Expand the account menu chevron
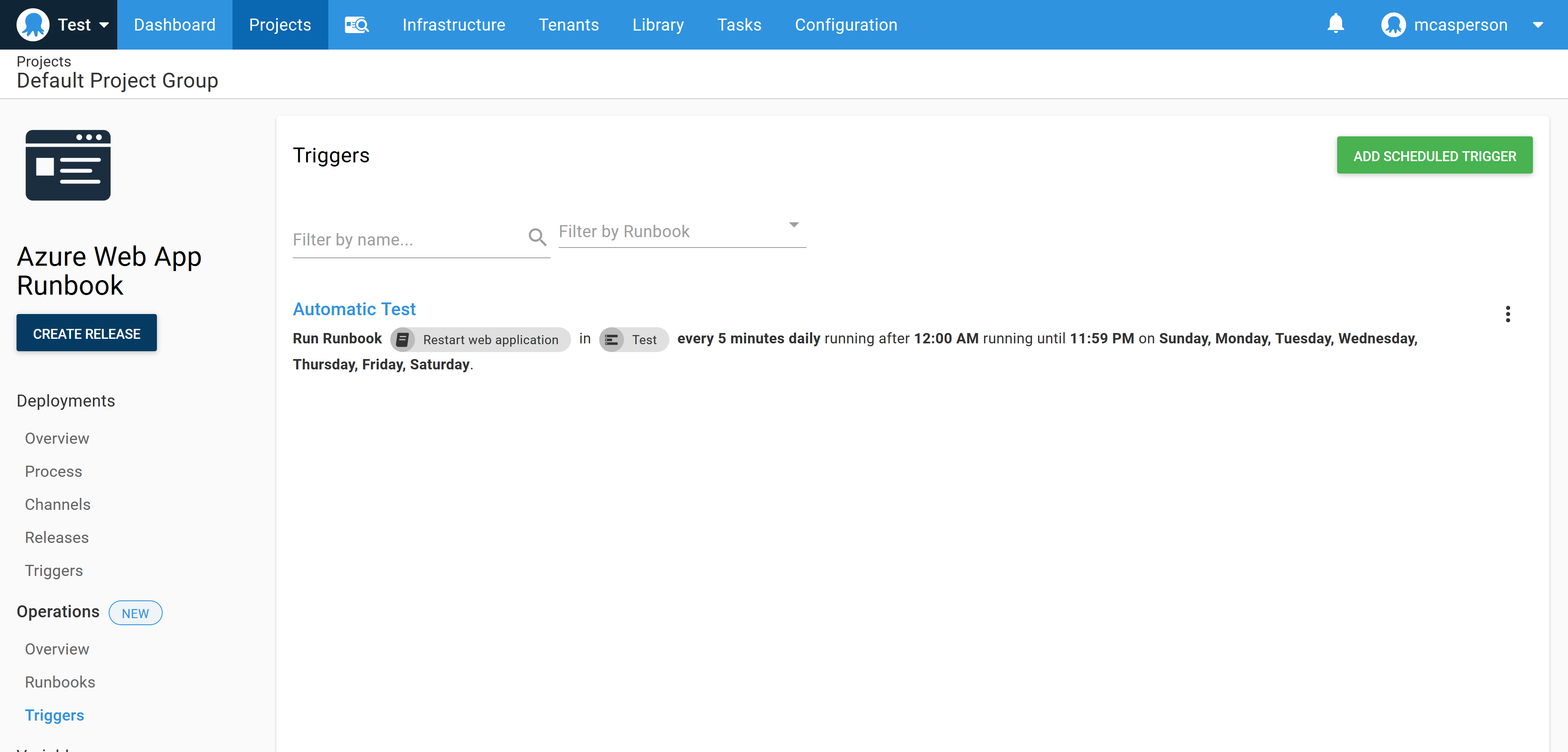Image resolution: width=1568 pixels, height=752 pixels. pos(1539,24)
